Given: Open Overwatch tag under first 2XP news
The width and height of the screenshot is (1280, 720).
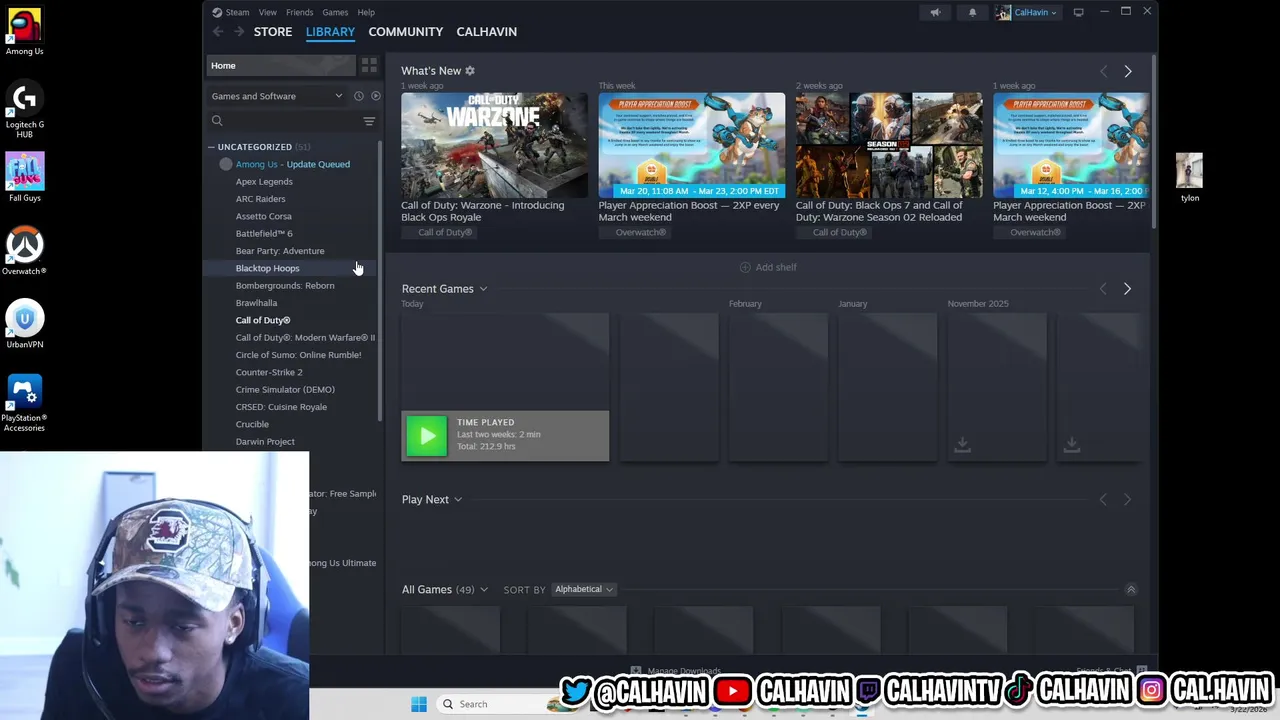Looking at the screenshot, I should [x=640, y=233].
